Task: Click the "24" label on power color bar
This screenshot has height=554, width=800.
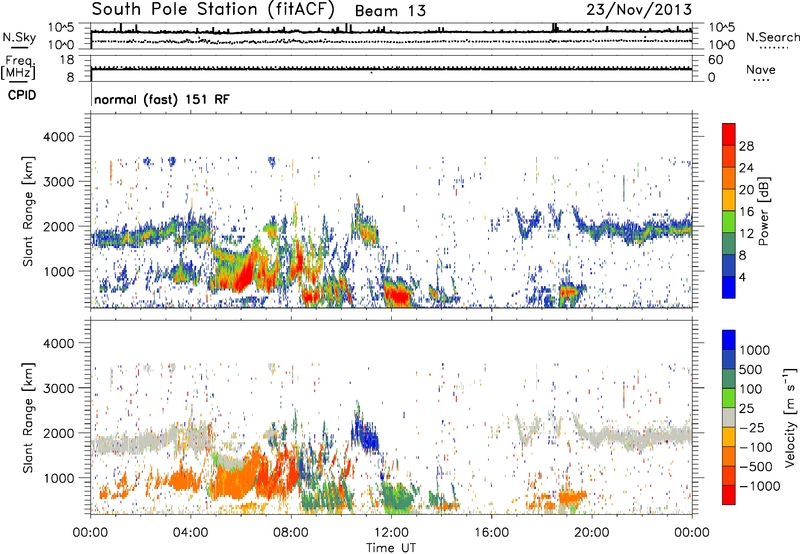Action: [746, 168]
